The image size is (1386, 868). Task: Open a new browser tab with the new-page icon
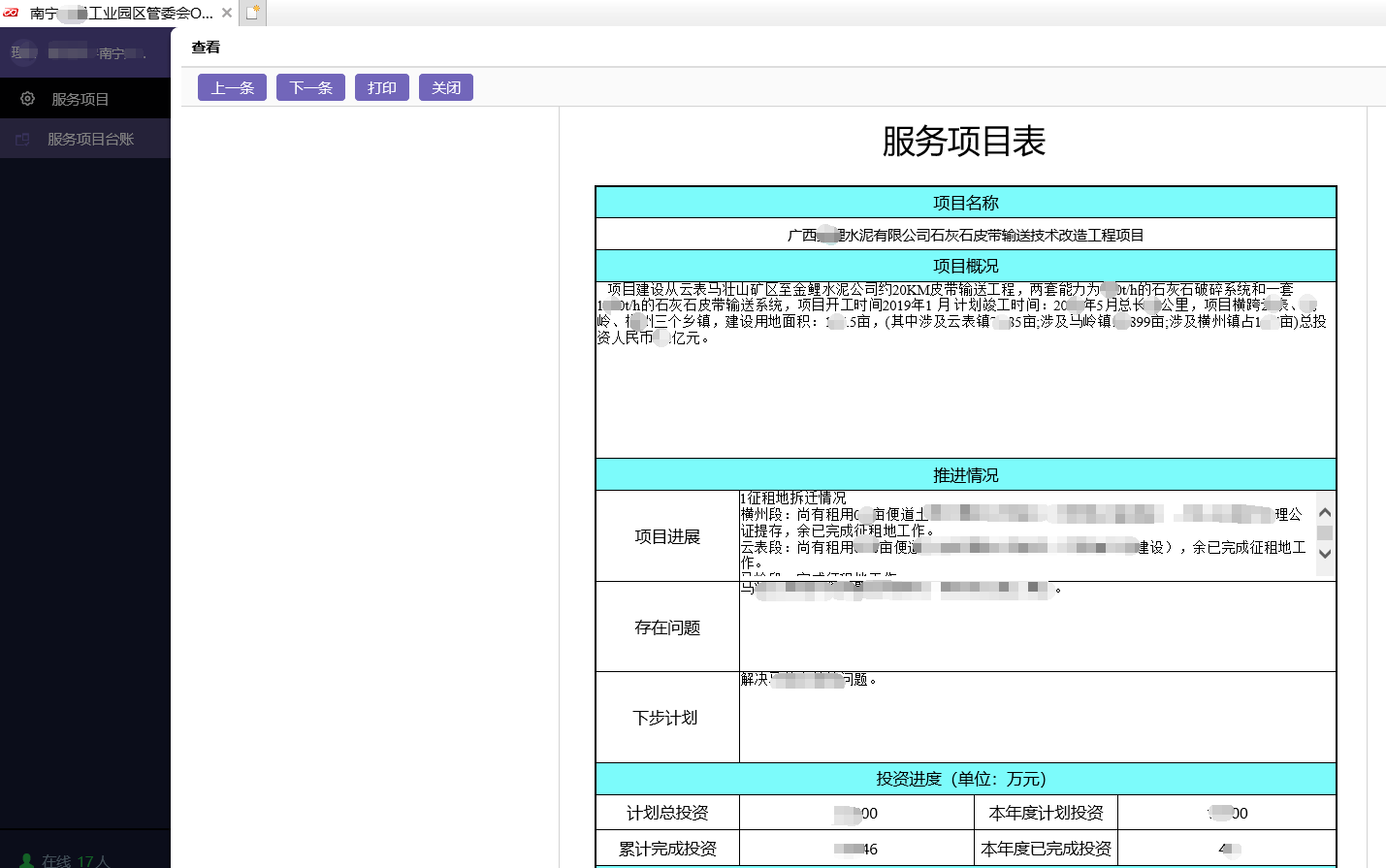click(x=251, y=13)
